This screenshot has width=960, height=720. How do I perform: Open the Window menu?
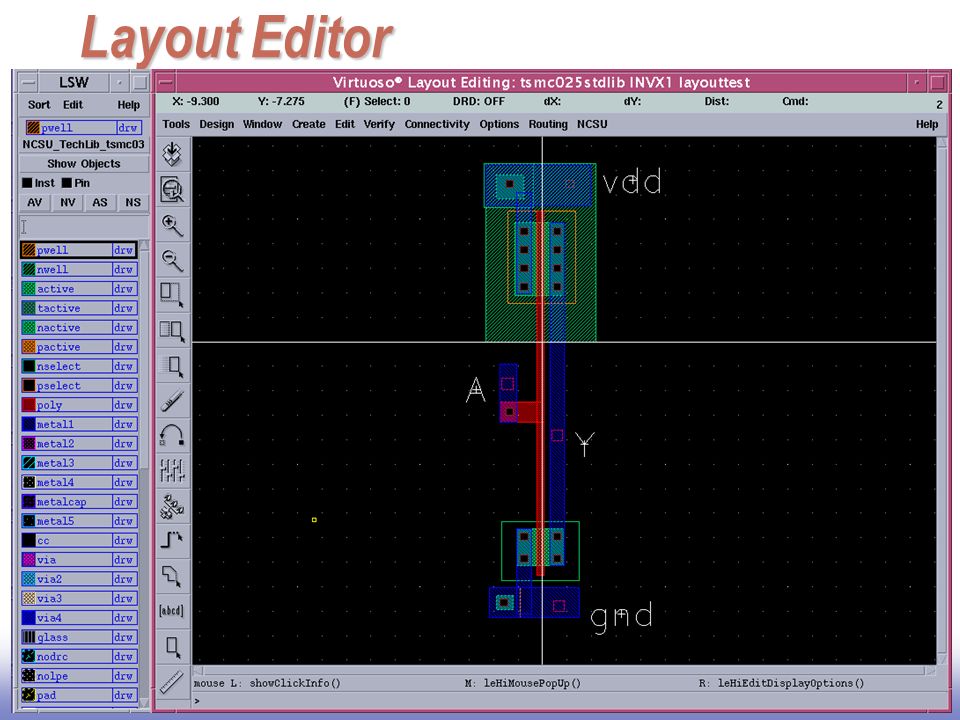point(262,124)
